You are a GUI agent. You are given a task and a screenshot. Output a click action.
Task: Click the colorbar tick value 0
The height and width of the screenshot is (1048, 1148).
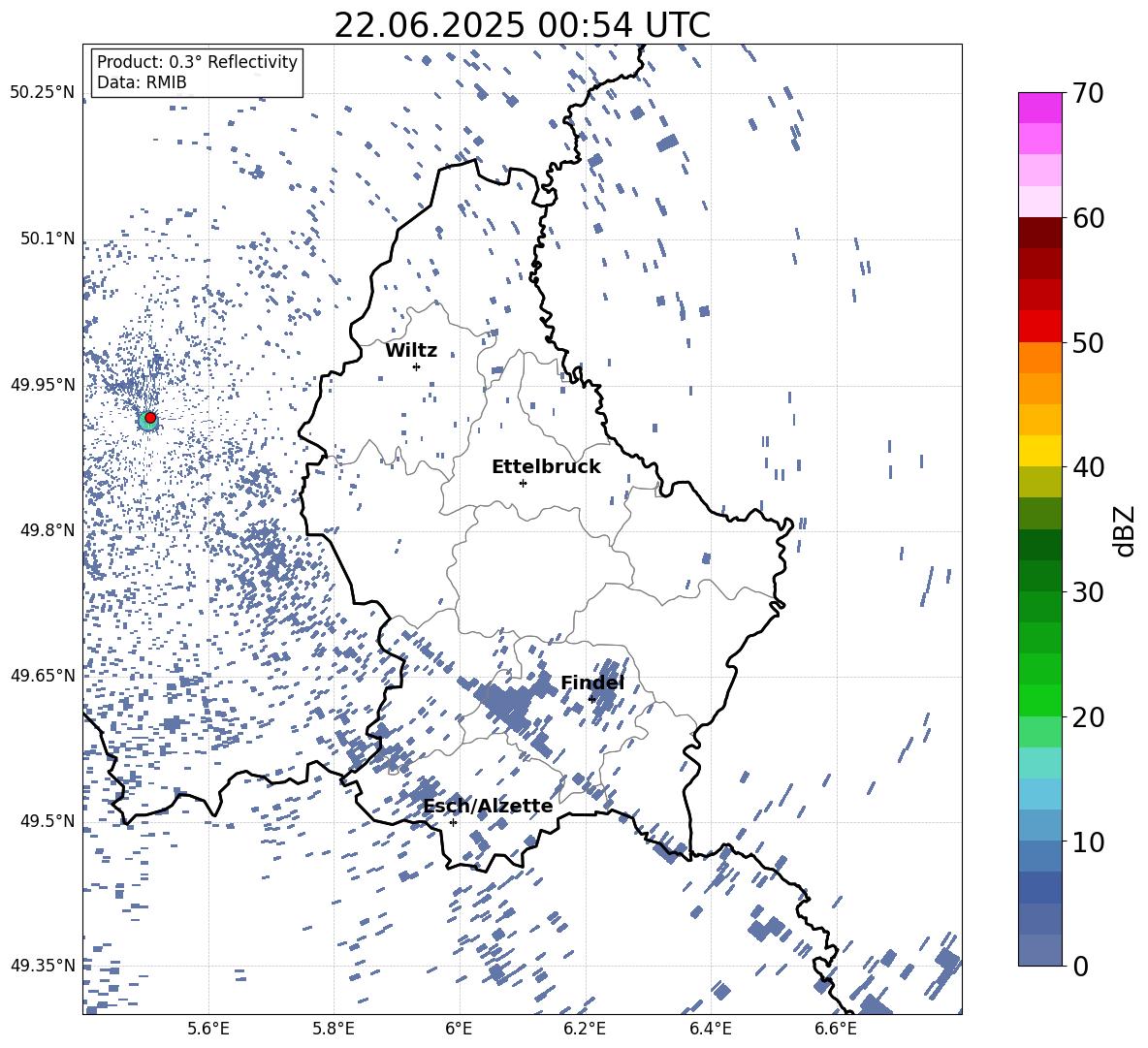coord(1080,966)
